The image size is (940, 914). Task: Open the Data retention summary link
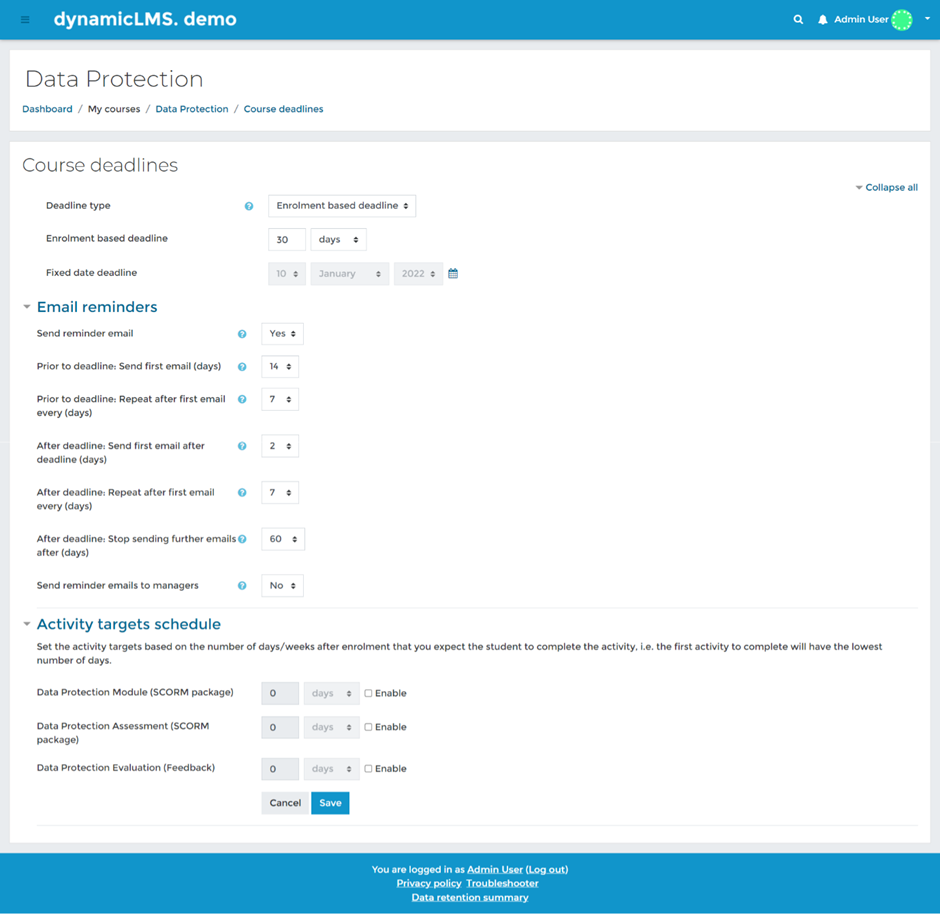(470, 898)
